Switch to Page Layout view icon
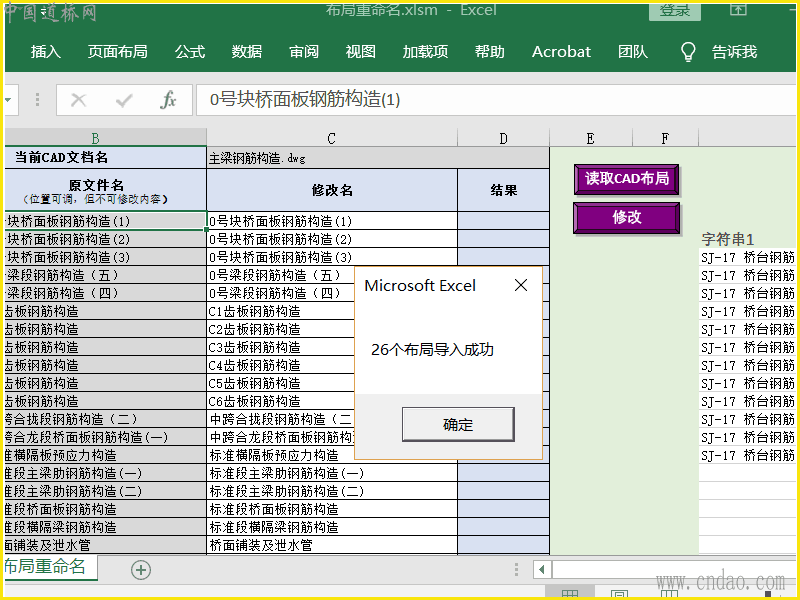800x600 pixels. click(620, 595)
